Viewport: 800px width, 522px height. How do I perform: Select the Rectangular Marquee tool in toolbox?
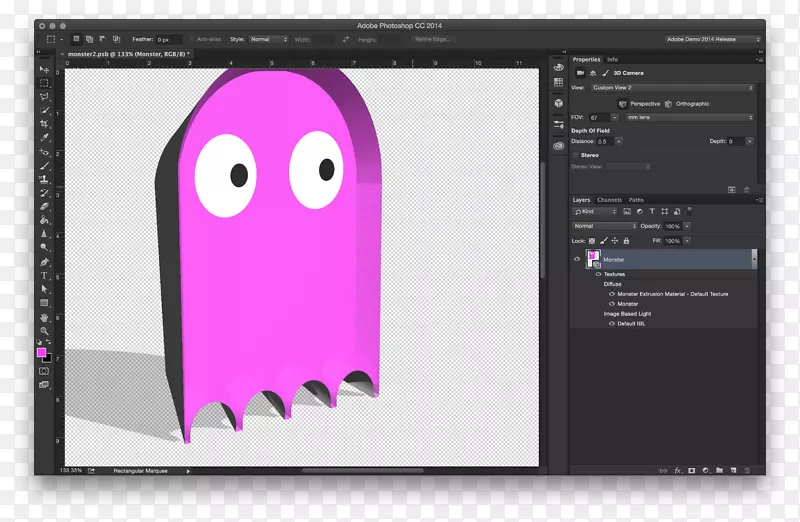44,83
